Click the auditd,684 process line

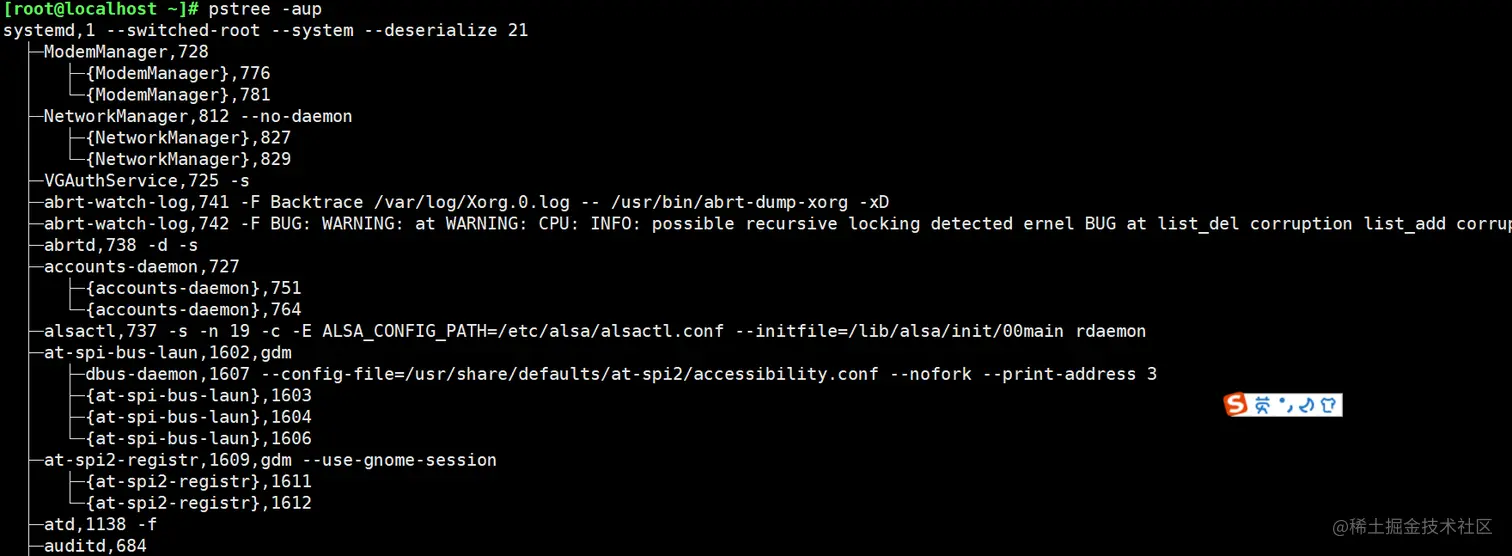pos(95,546)
